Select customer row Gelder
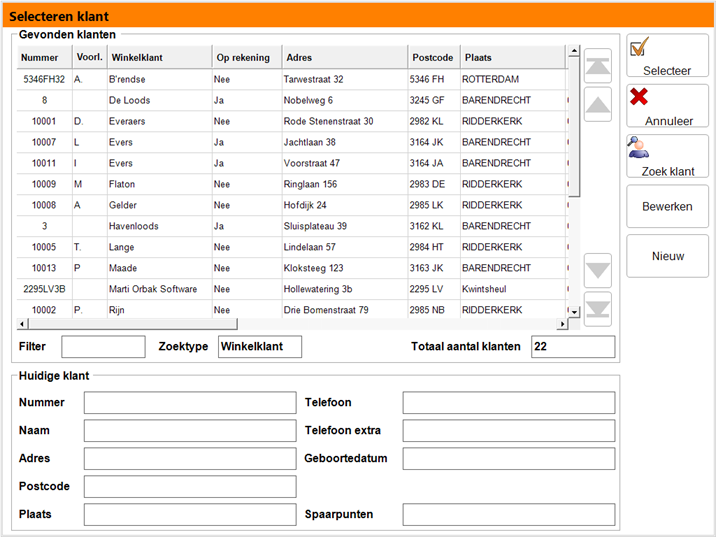Viewport: 716px width, 537px height. pyautogui.click(x=292, y=205)
